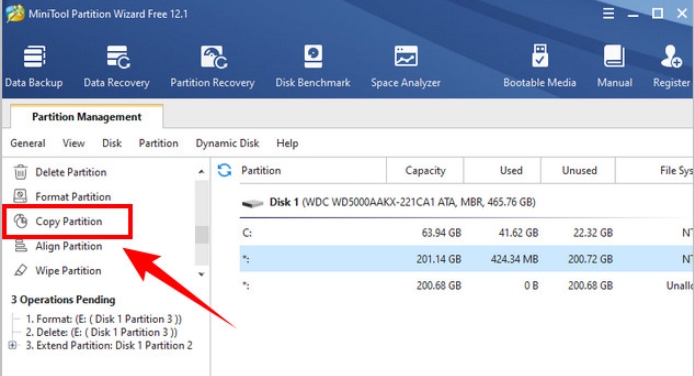Open the Data Backup tool
This screenshot has width=694, height=376.
point(34,66)
